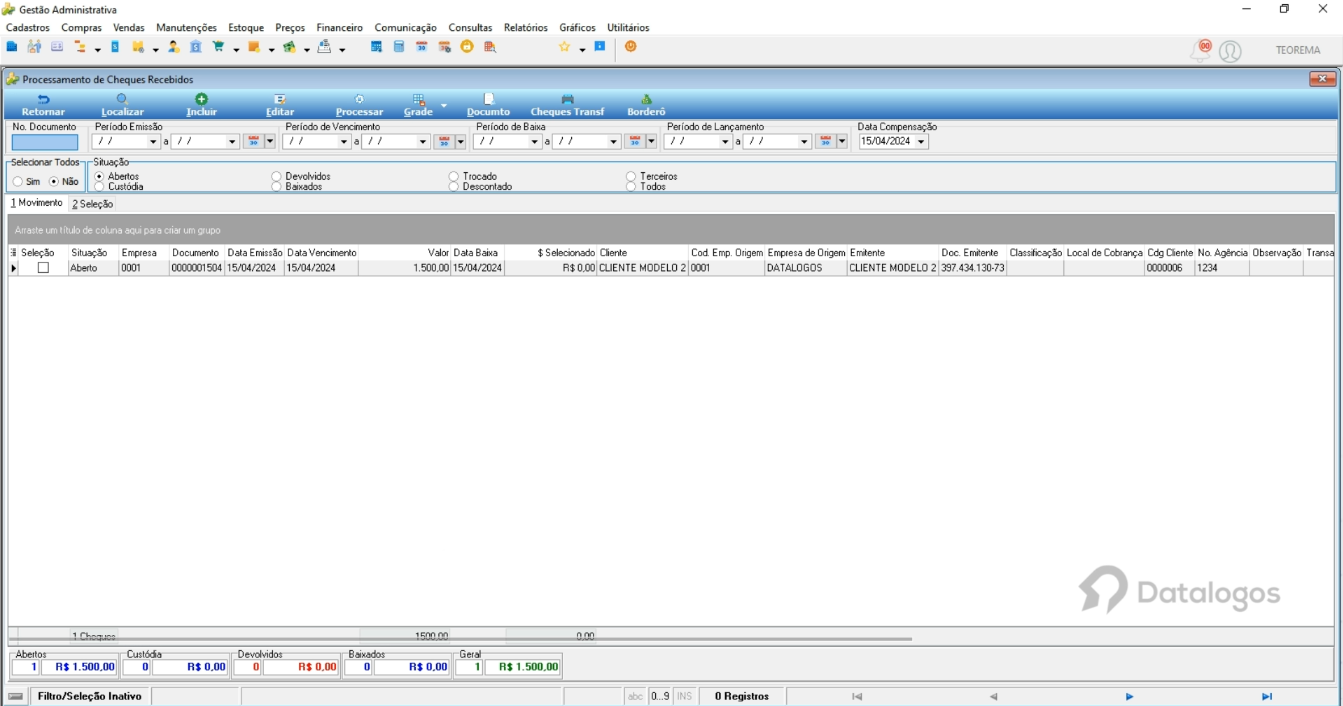This screenshot has width=1343, height=706.
Task: Select the Sim radio for Selecionar Todos
Action: click(18, 182)
